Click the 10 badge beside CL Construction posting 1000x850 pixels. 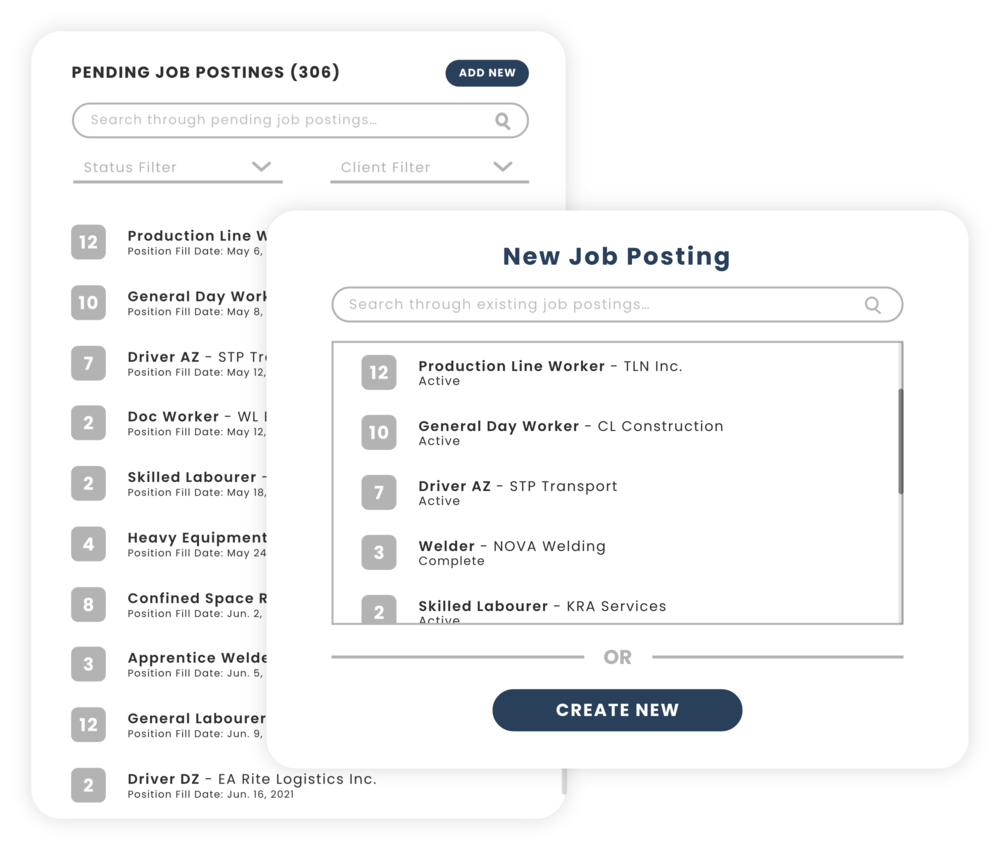379,432
